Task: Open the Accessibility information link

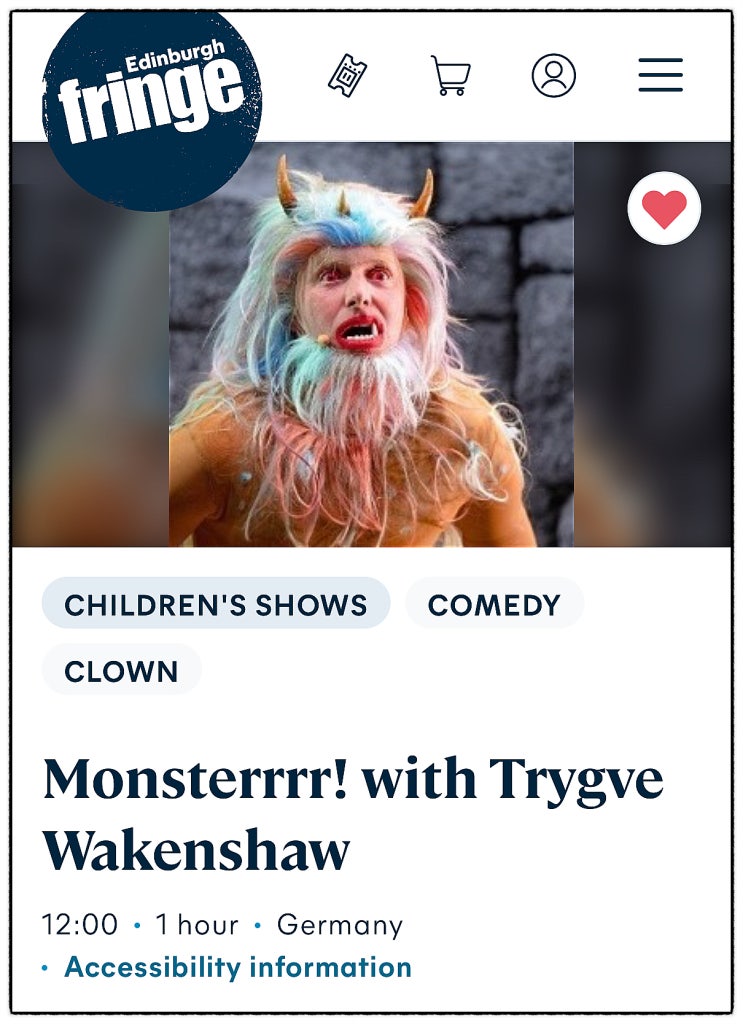Action: tap(238, 967)
